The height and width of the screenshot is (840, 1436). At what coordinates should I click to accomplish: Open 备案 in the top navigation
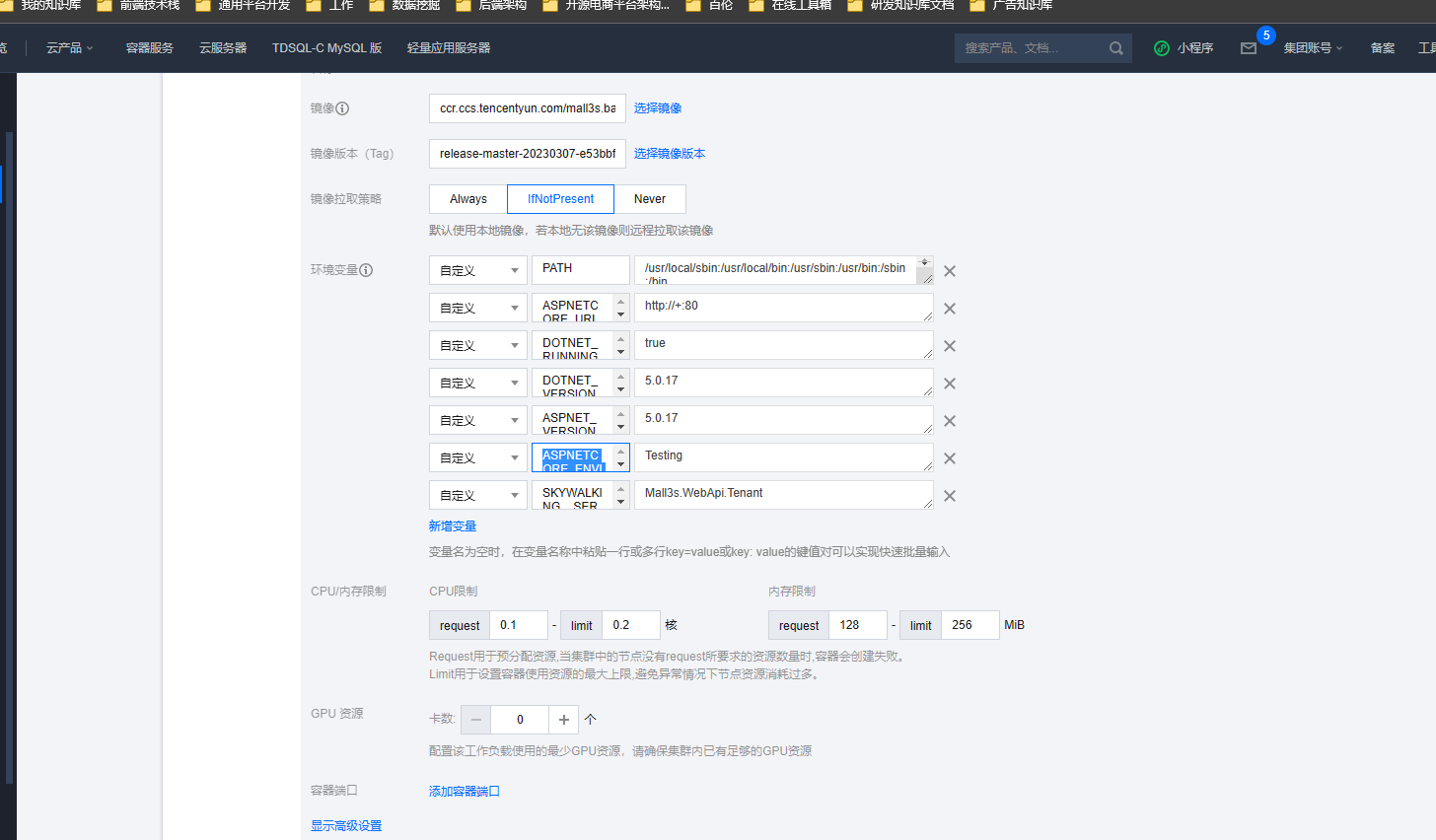point(1383,48)
